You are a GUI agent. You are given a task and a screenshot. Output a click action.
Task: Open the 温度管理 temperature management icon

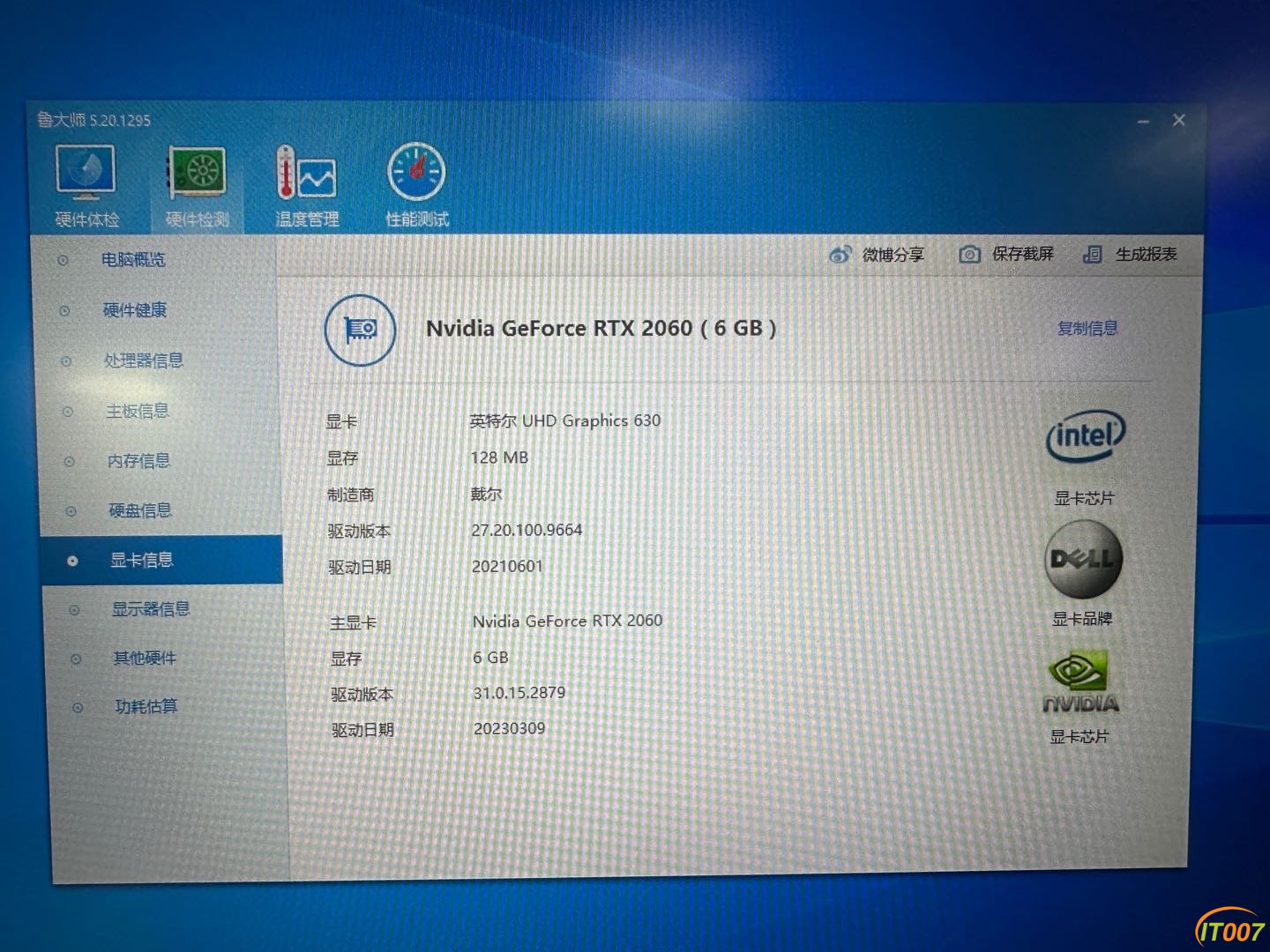point(306,173)
